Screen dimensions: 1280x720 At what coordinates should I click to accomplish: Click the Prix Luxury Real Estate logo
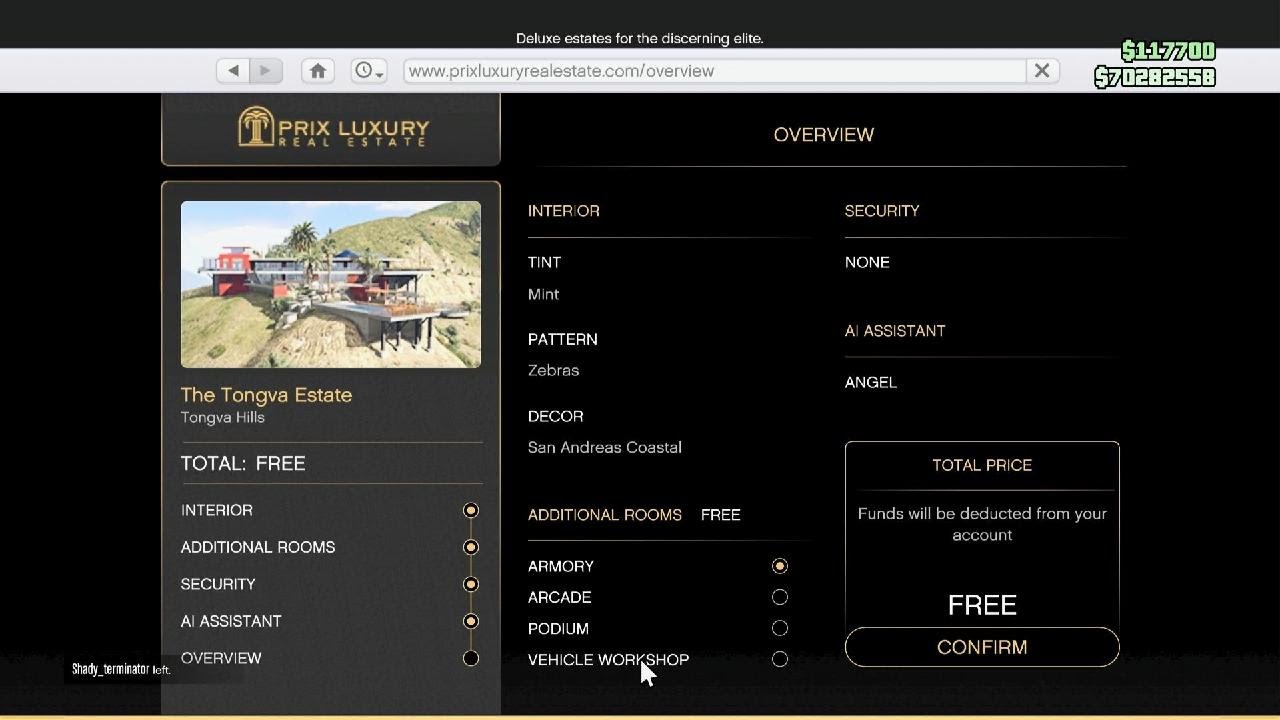pos(333,128)
